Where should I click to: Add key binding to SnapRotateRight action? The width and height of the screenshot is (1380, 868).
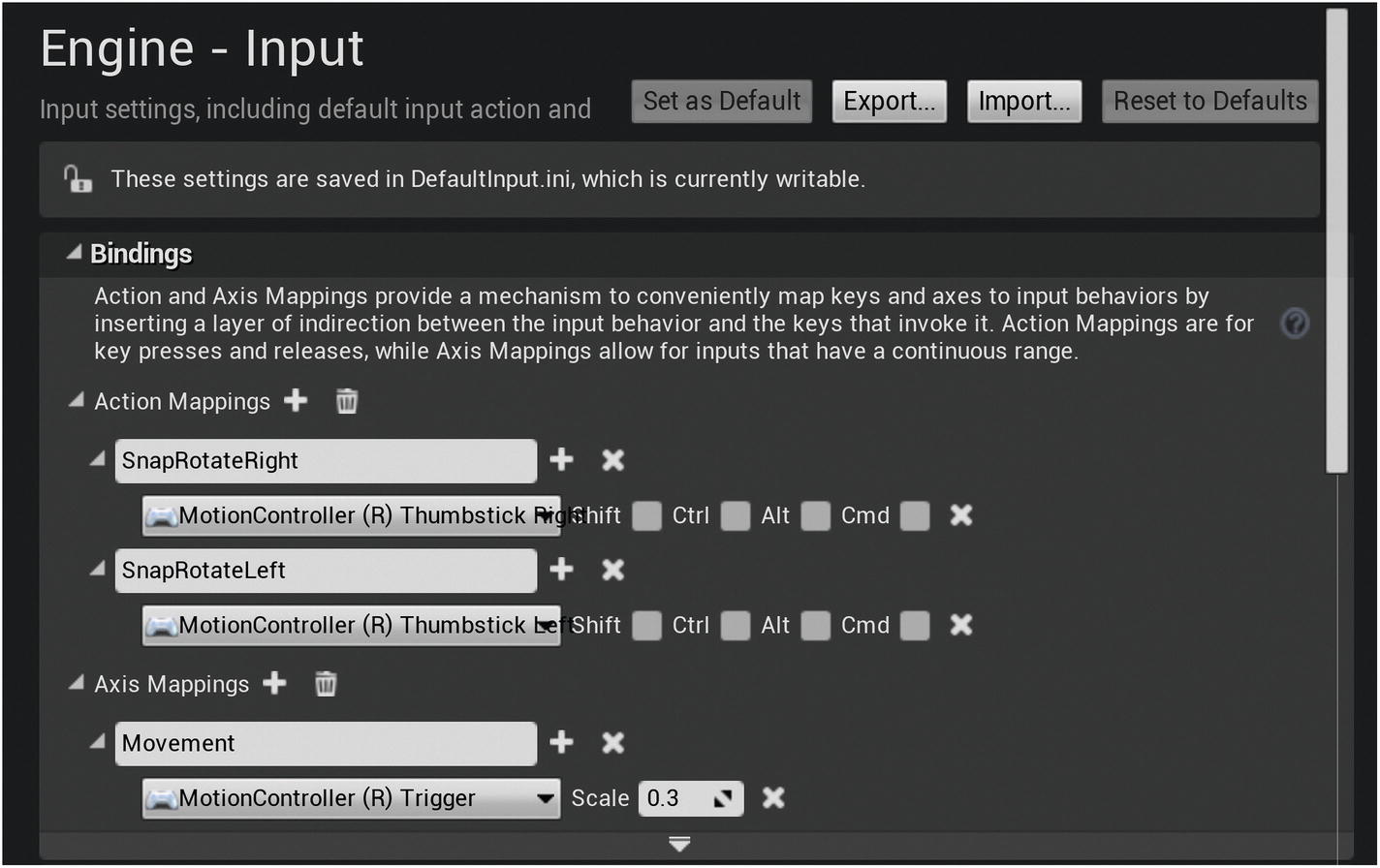coord(561,460)
